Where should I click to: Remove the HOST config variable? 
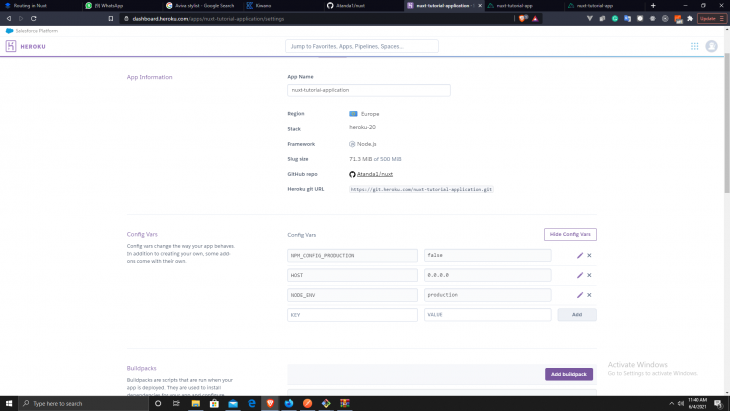[x=589, y=275]
